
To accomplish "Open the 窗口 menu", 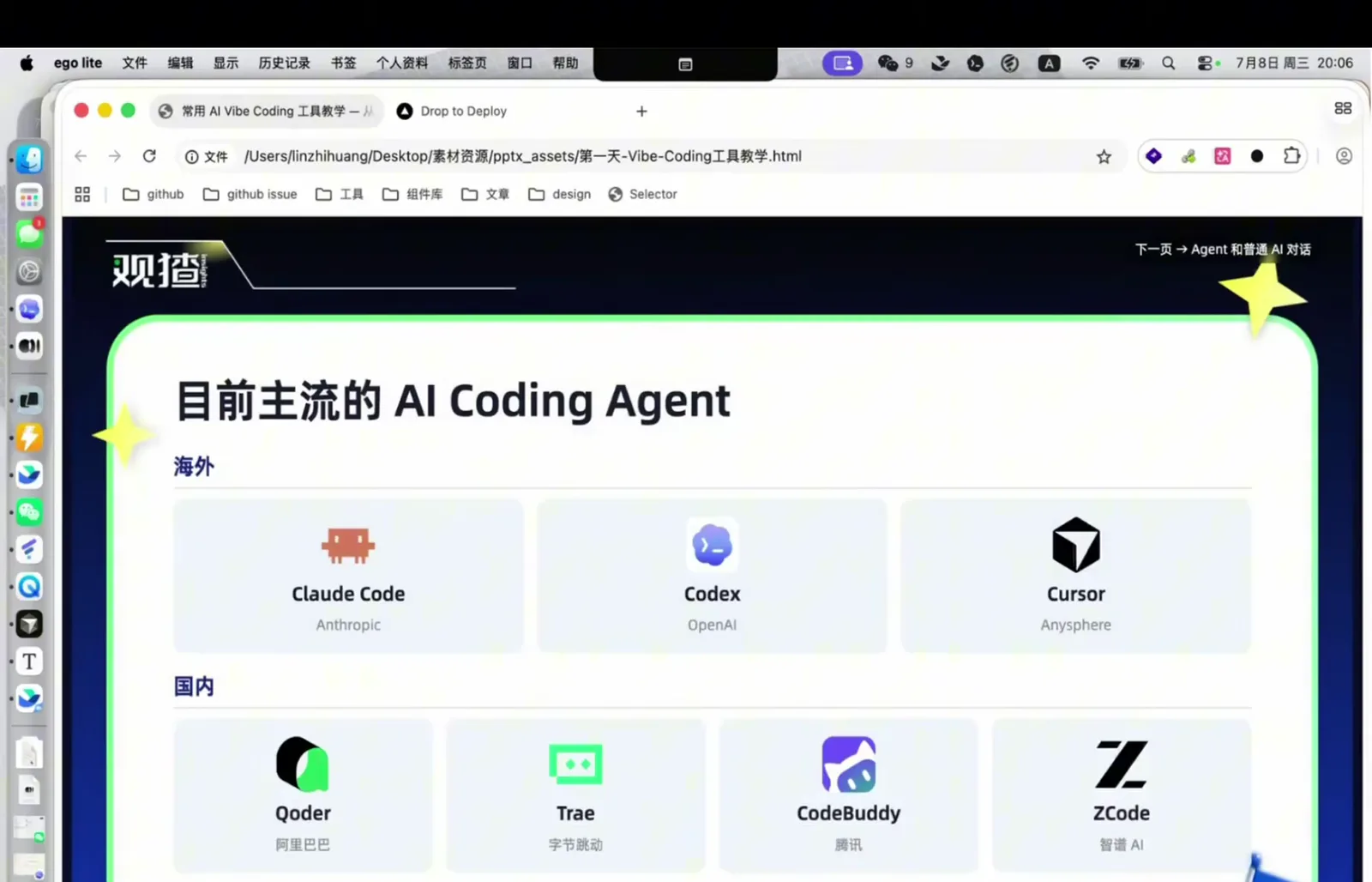I will tap(519, 63).
